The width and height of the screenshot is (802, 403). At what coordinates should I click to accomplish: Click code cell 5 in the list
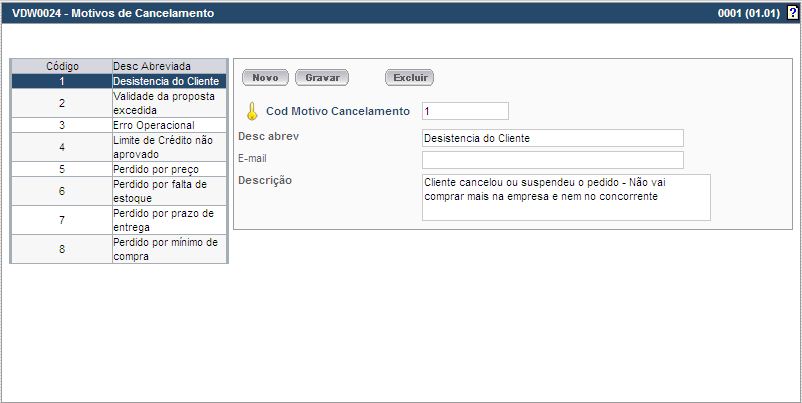coord(62,169)
